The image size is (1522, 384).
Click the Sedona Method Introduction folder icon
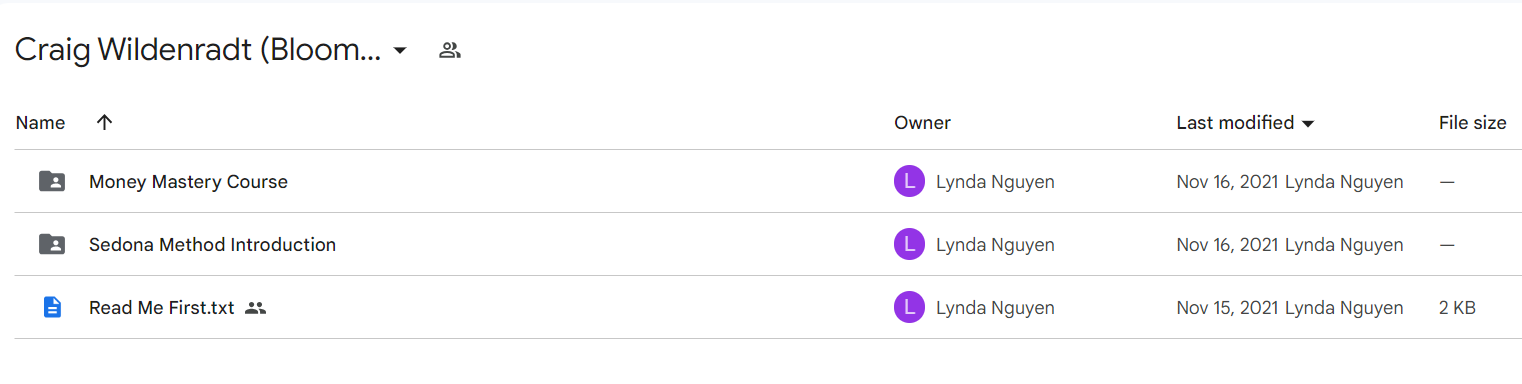point(52,244)
